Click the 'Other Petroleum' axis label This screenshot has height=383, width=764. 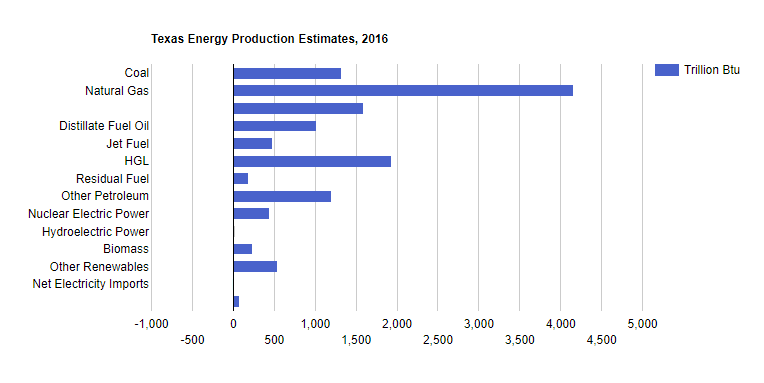(x=105, y=196)
